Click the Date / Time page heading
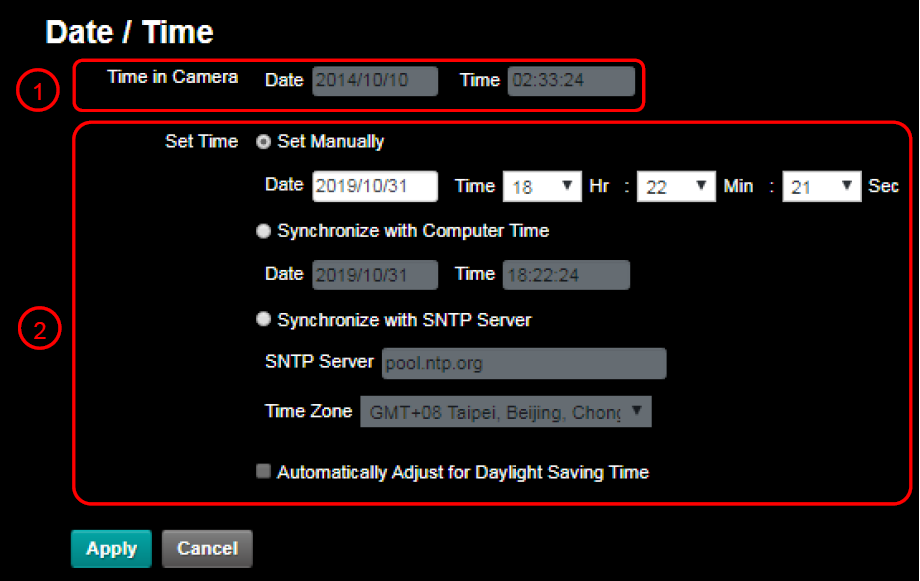 point(128,31)
